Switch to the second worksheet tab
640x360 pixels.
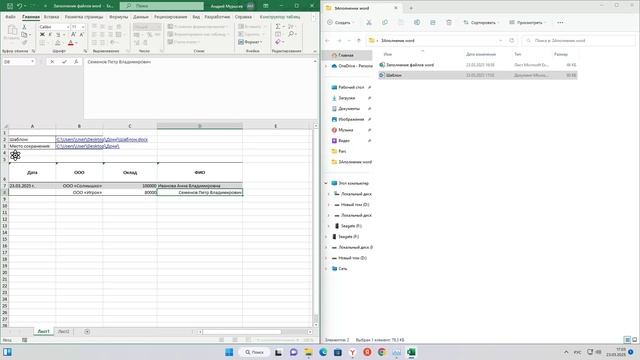(x=64, y=331)
